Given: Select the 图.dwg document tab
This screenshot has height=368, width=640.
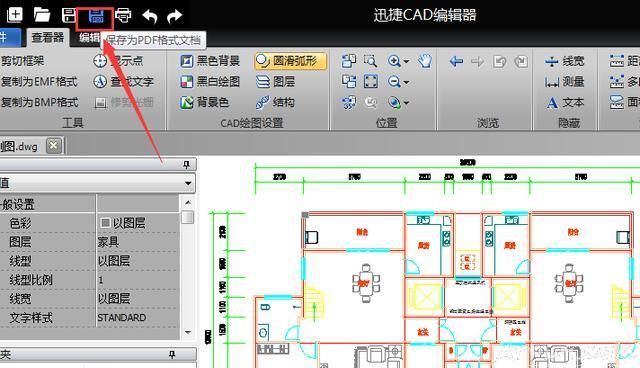Looking at the screenshot, I should pyautogui.click(x=20, y=146).
